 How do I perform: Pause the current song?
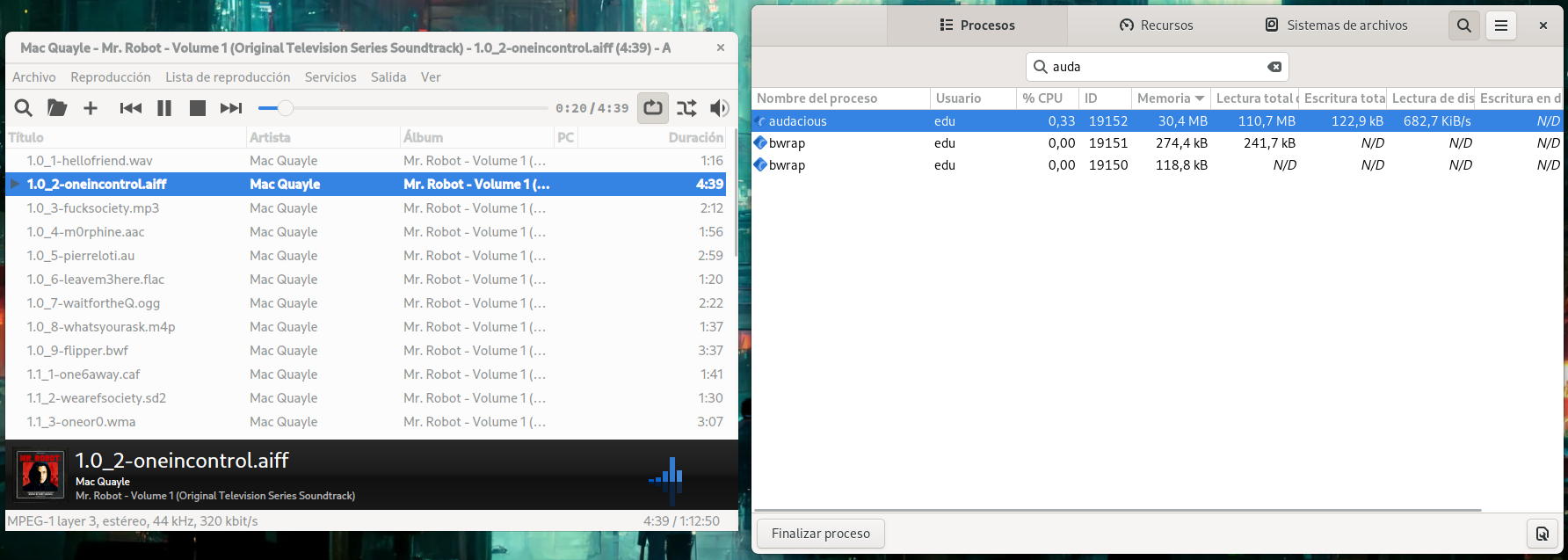click(x=164, y=108)
